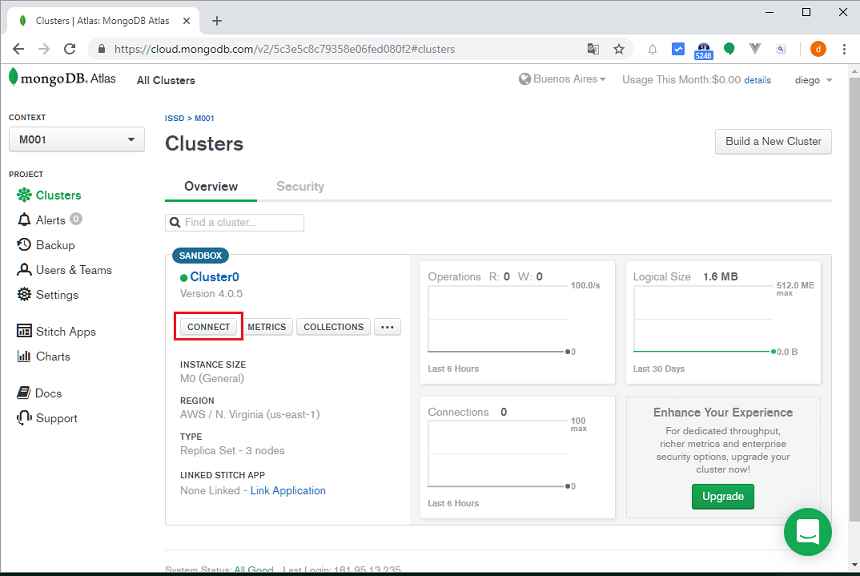Open the orange profile avatar
The width and height of the screenshot is (860, 576).
[818, 49]
